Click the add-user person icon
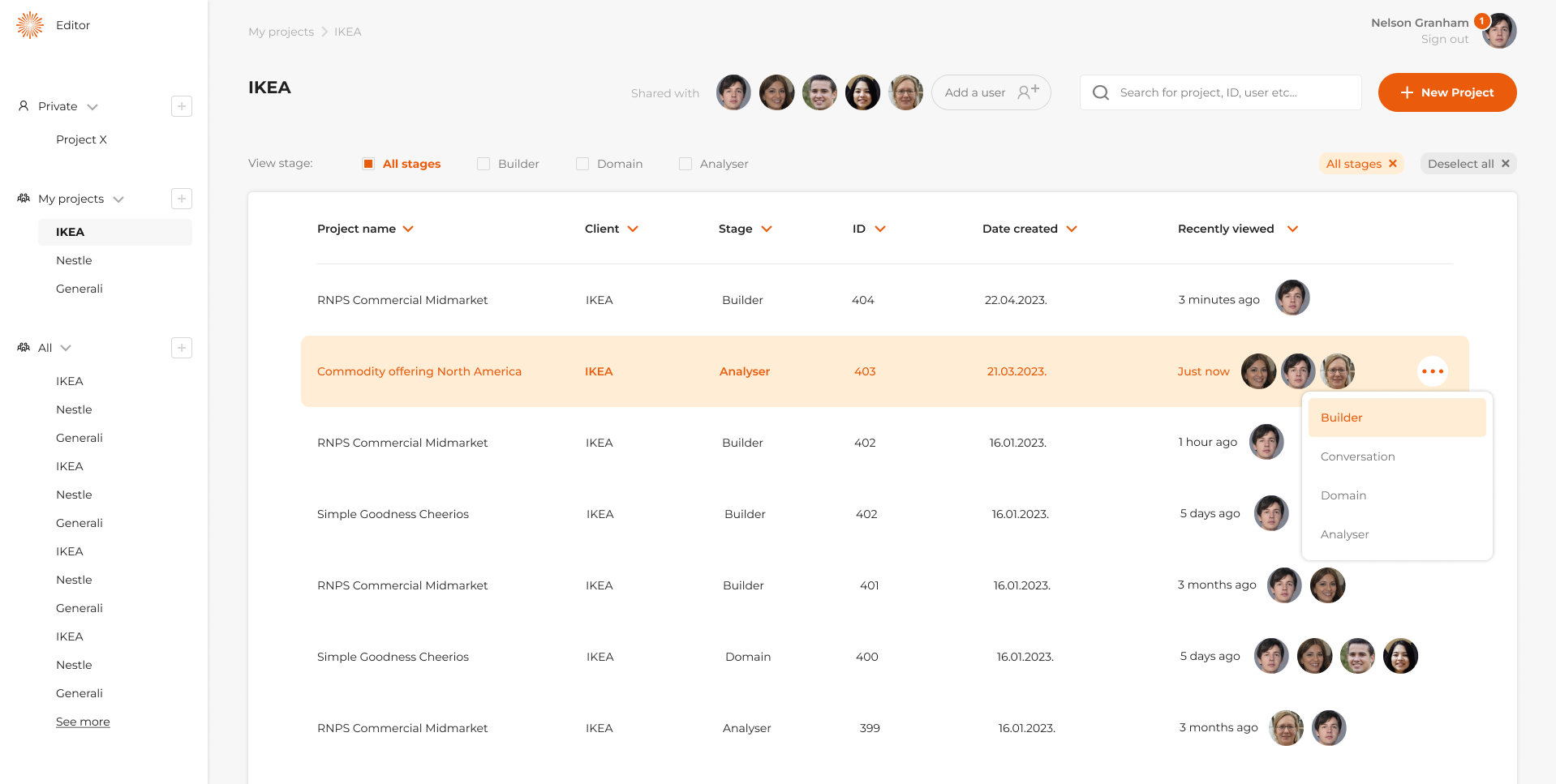This screenshot has height=784, width=1556. [x=1028, y=92]
